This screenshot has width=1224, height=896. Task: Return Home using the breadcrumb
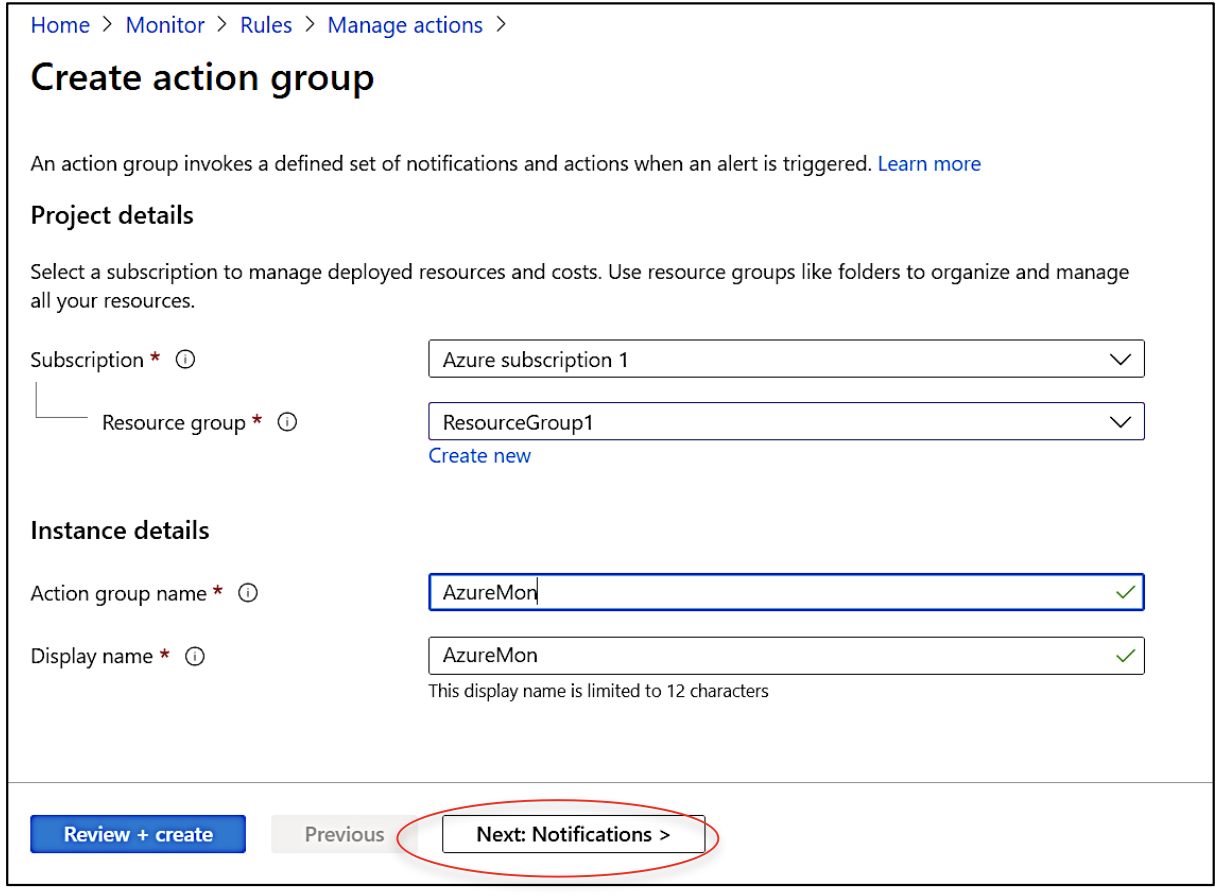(x=60, y=25)
